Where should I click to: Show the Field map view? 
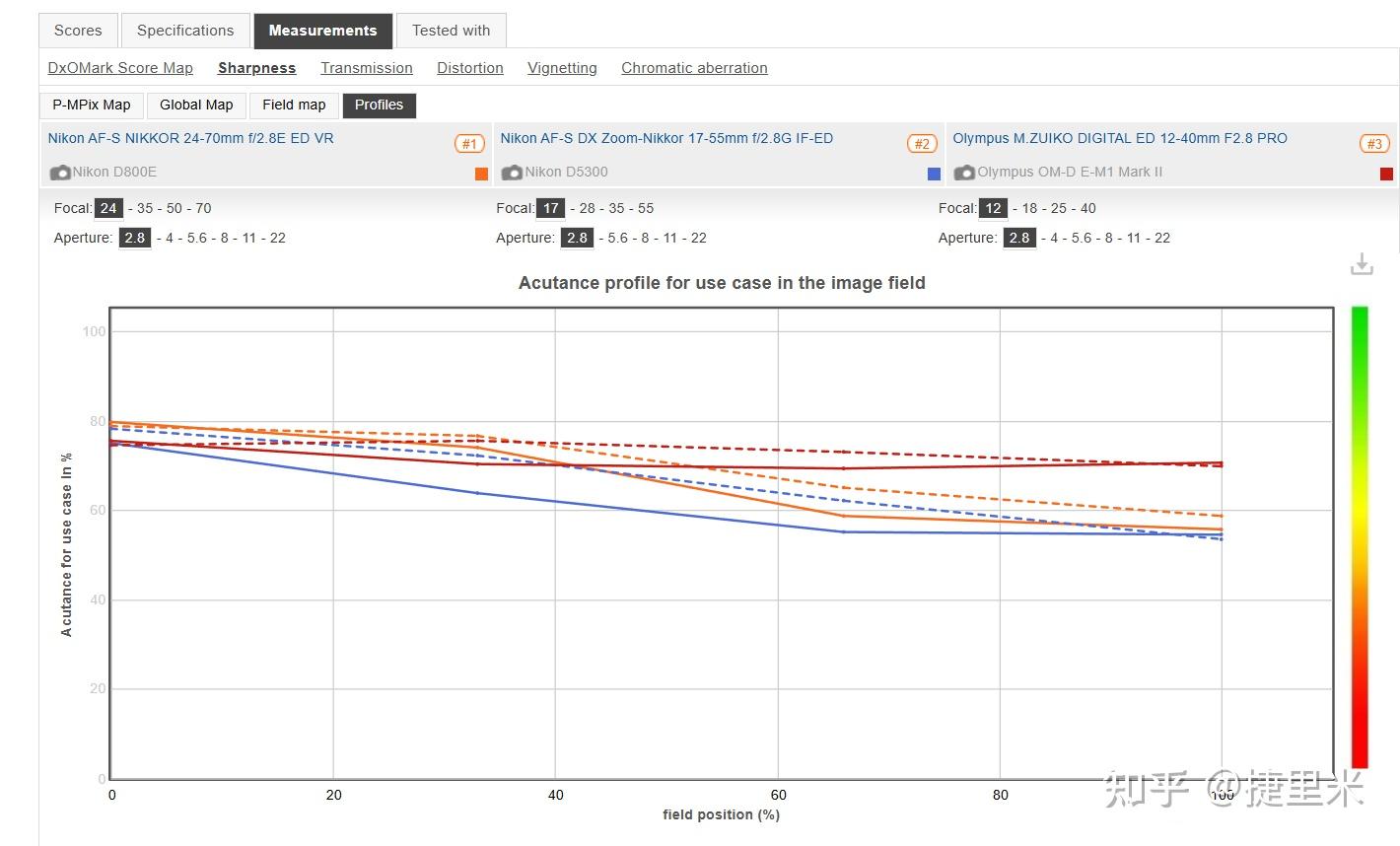(x=294, y=105)
